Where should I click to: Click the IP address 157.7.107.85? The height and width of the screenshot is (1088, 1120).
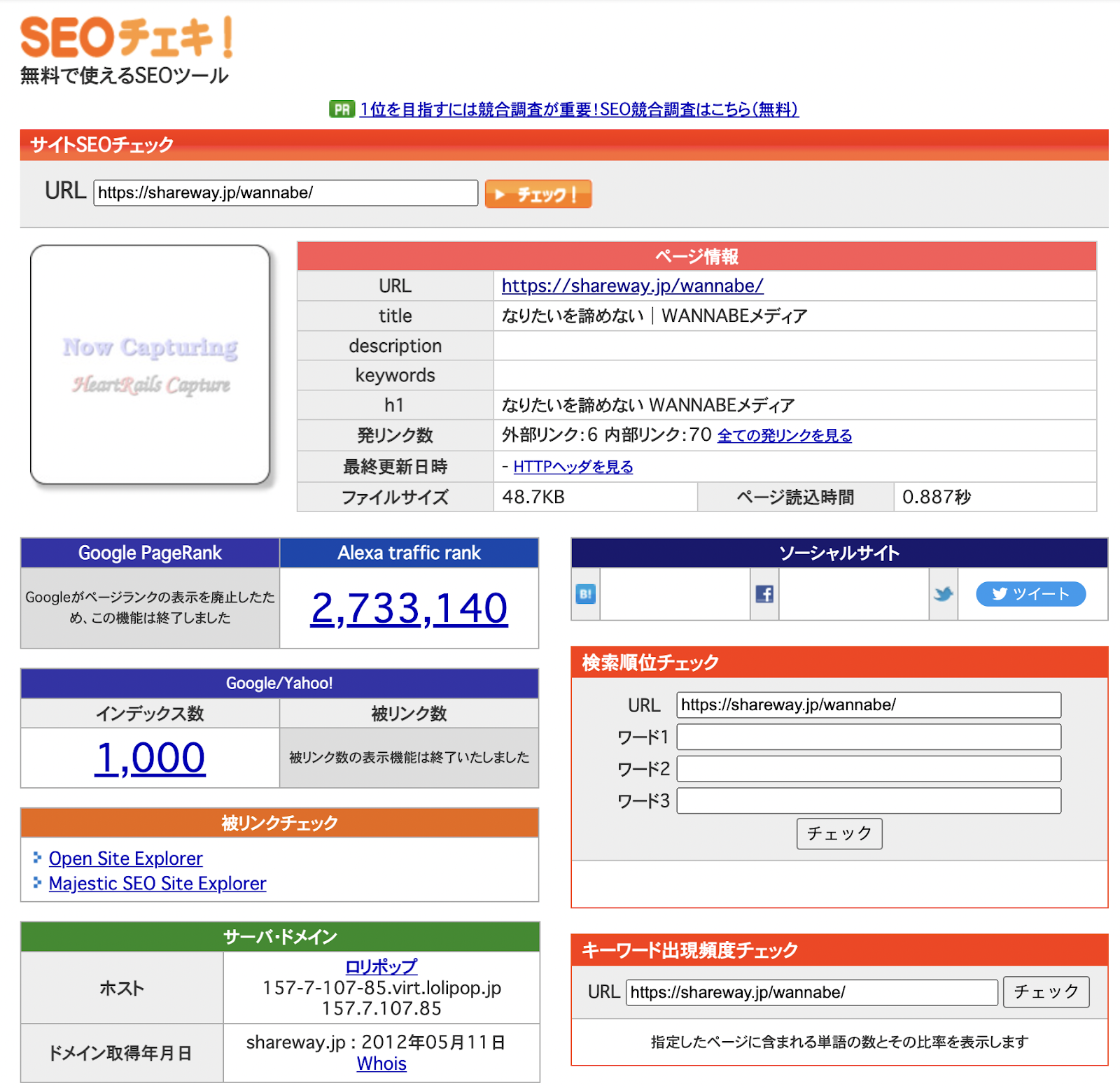[x=381, y=1008]
